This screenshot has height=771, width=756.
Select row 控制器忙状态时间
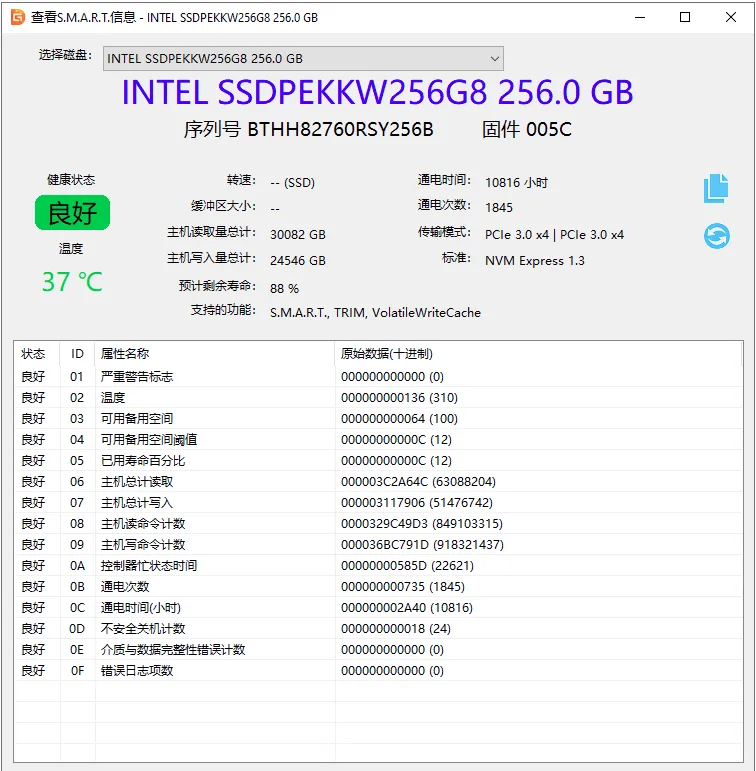378,565
